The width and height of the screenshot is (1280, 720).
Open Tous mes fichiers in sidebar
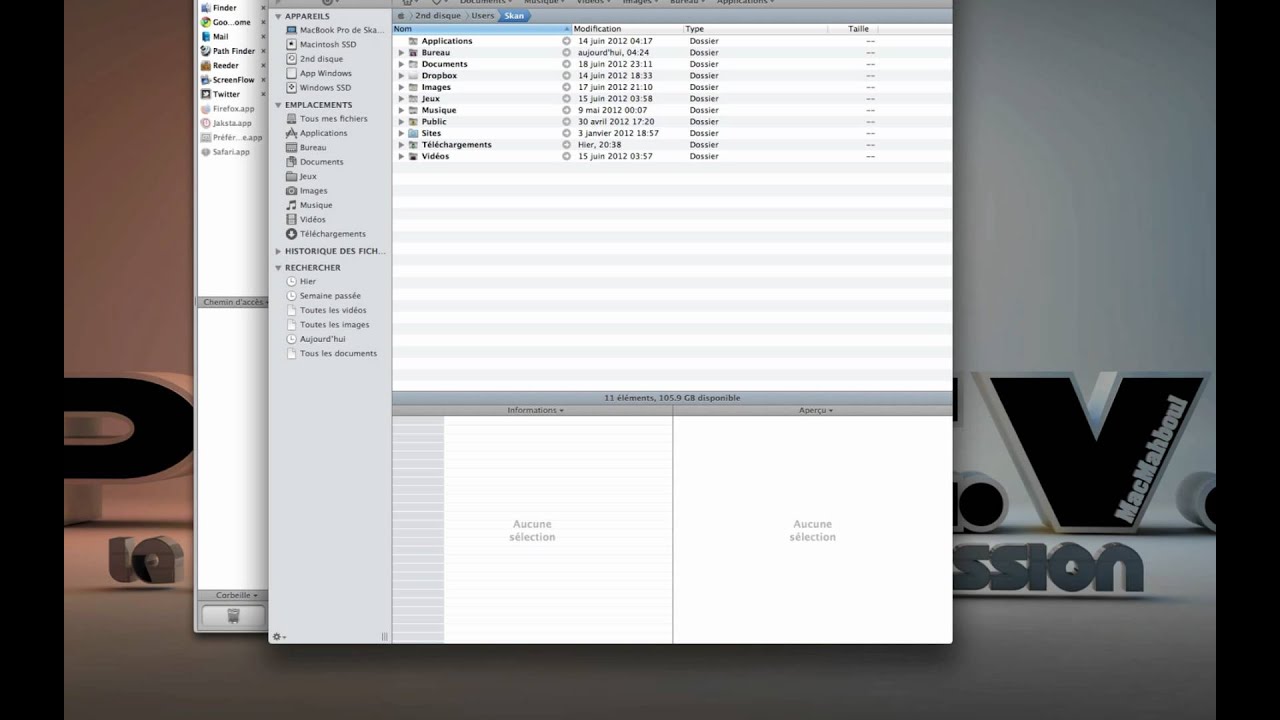pos(326,118)
